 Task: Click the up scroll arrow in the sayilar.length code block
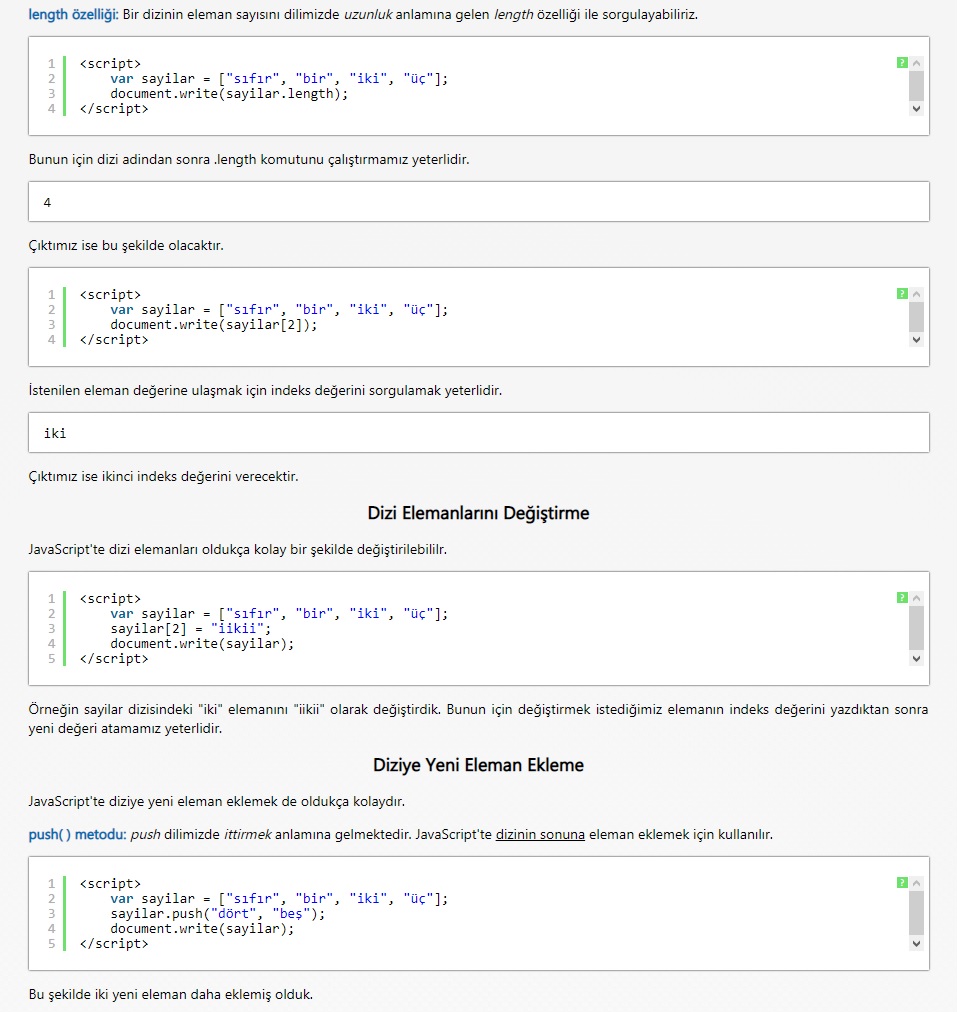[x=916, y=63]
